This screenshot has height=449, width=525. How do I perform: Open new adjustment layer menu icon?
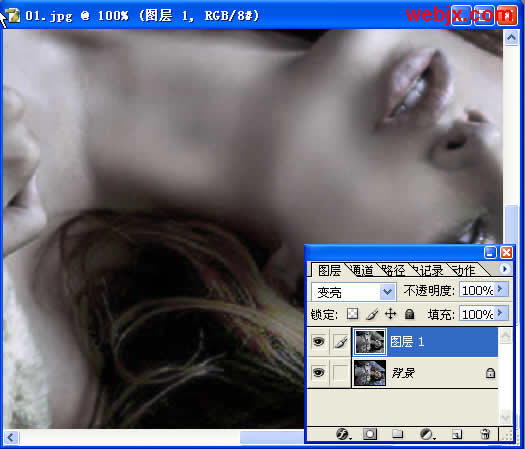[427, 434]
